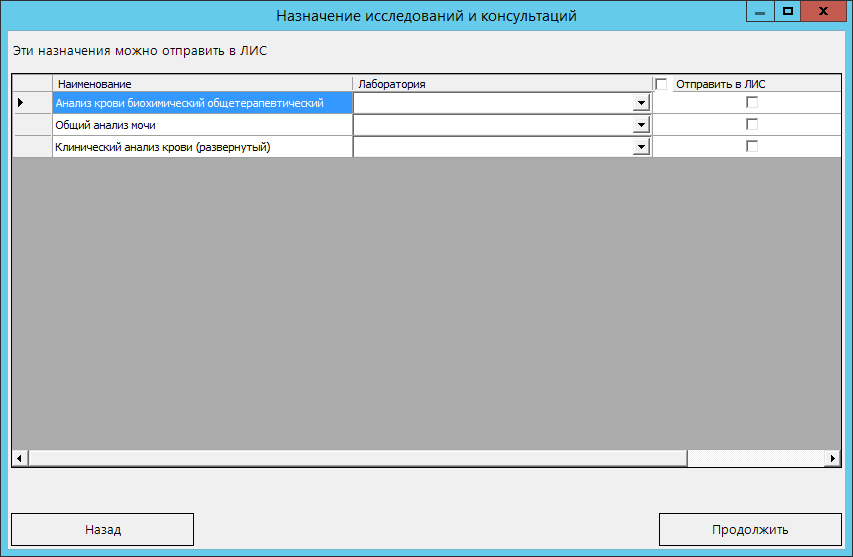Open laboratory dropdown for Клинический анализ крови
Viewport: 853px width, 557px height.
(640, 147)
